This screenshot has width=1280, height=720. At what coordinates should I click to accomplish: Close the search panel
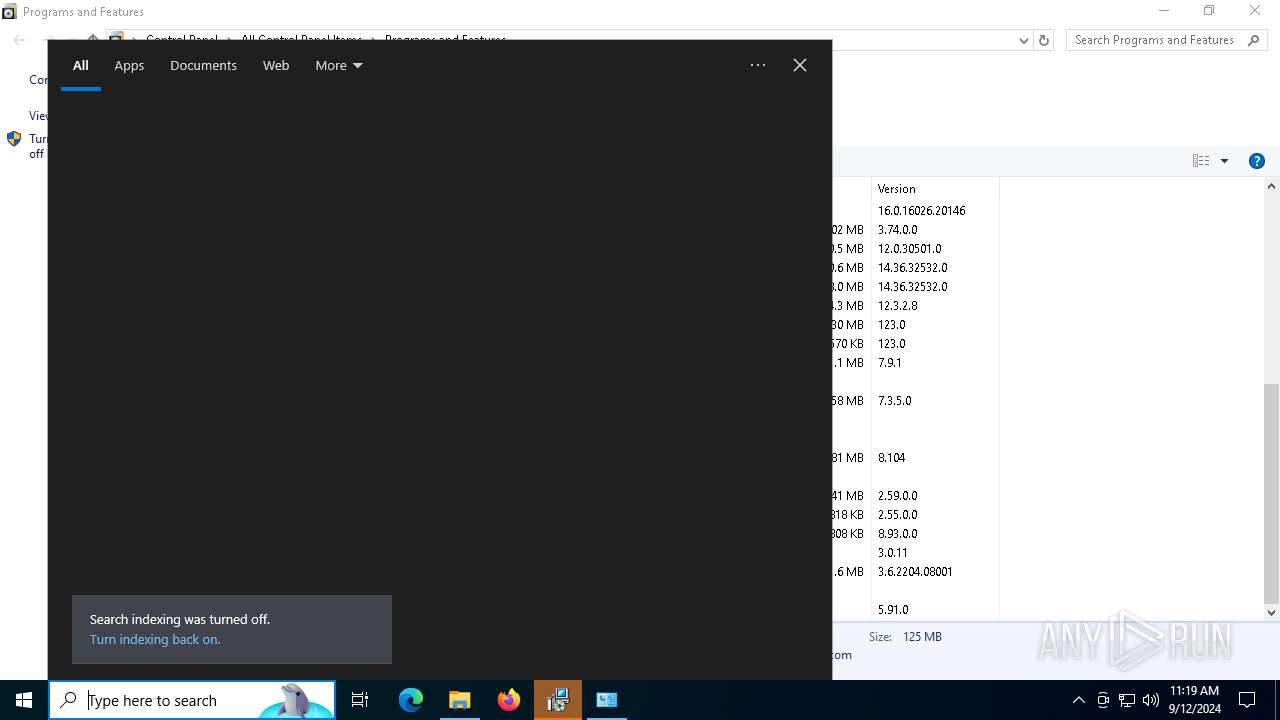800,65
